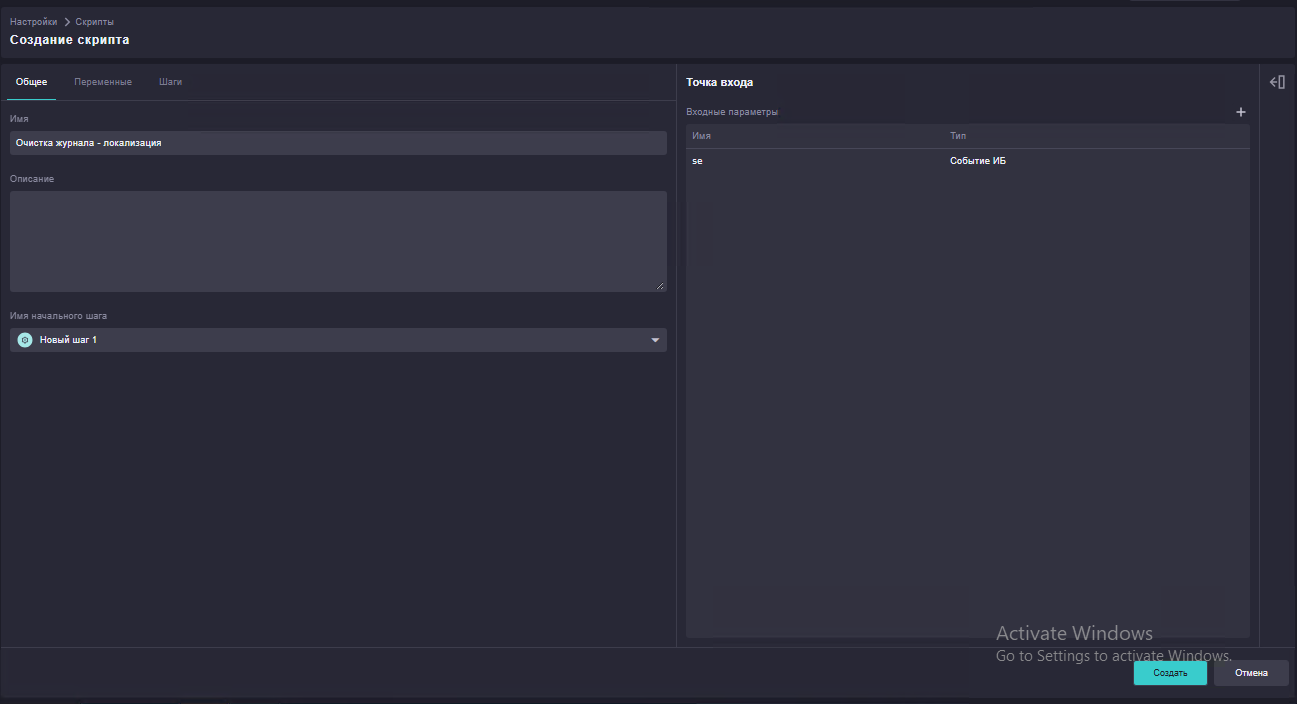Screen dimensions: 1297x704
Task: Click inside the Описание text area
Action: (x=338, y=241)
